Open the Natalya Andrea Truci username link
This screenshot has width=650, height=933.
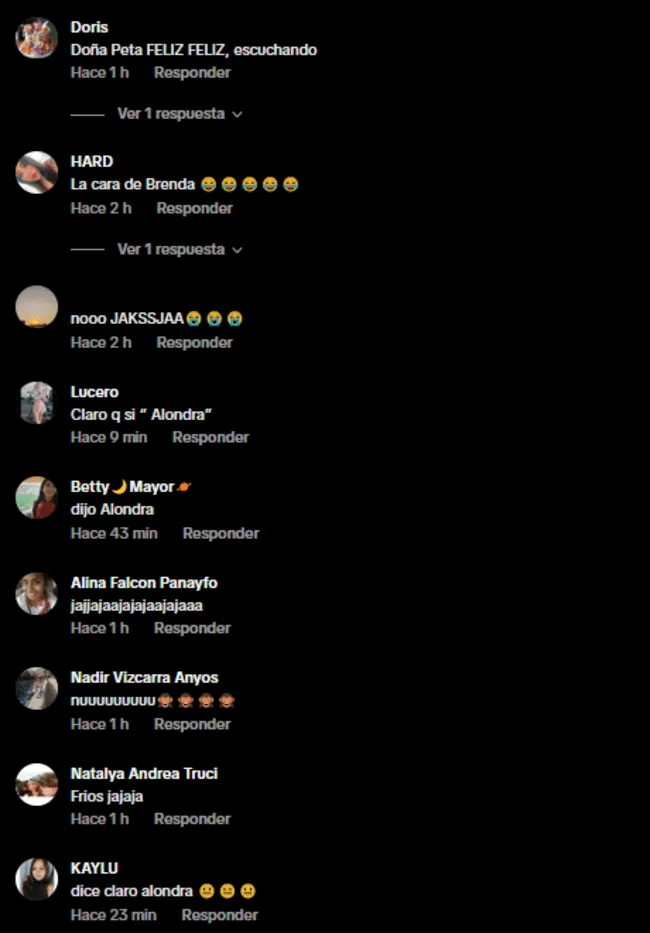click(144, 774)
